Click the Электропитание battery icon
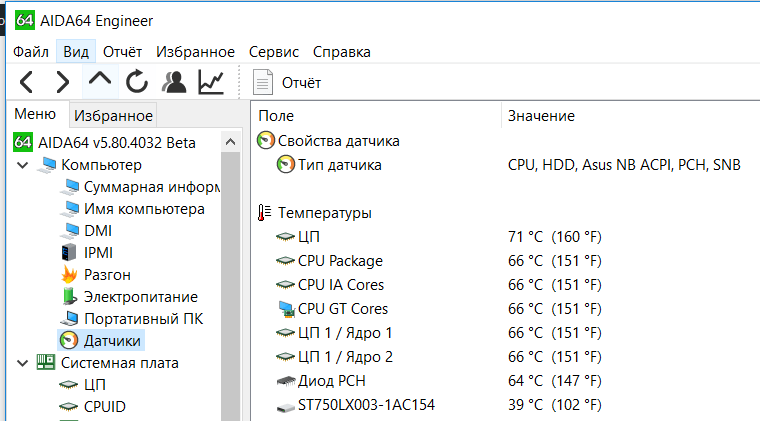The width and height of the screenshot is (760, 421). click(70, 296)
